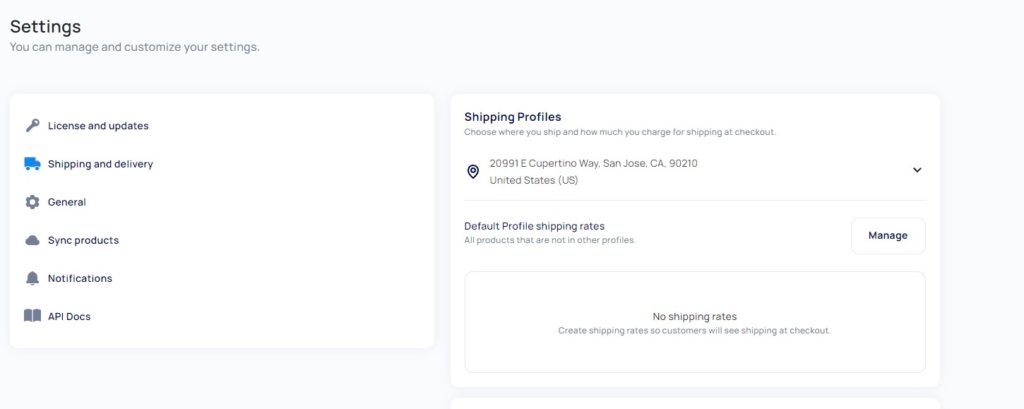Open the Sync products section
Image resolution: width=1024 pixels, height=409 pixels.
pos(83,240)
